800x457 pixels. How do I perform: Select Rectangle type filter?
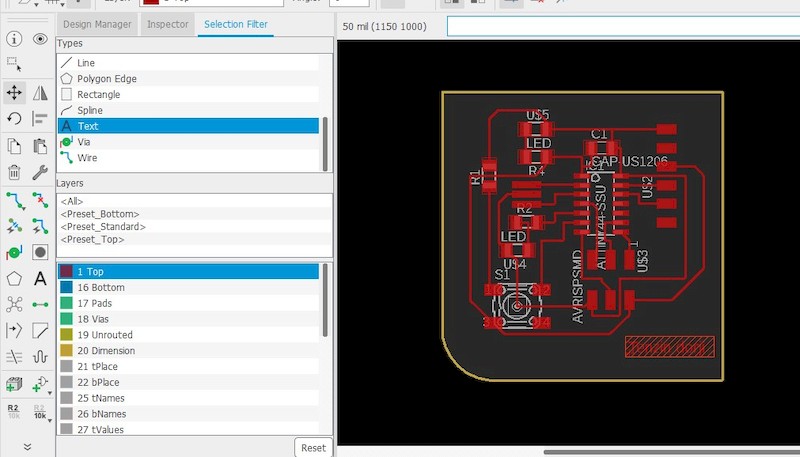pos(188,94)
